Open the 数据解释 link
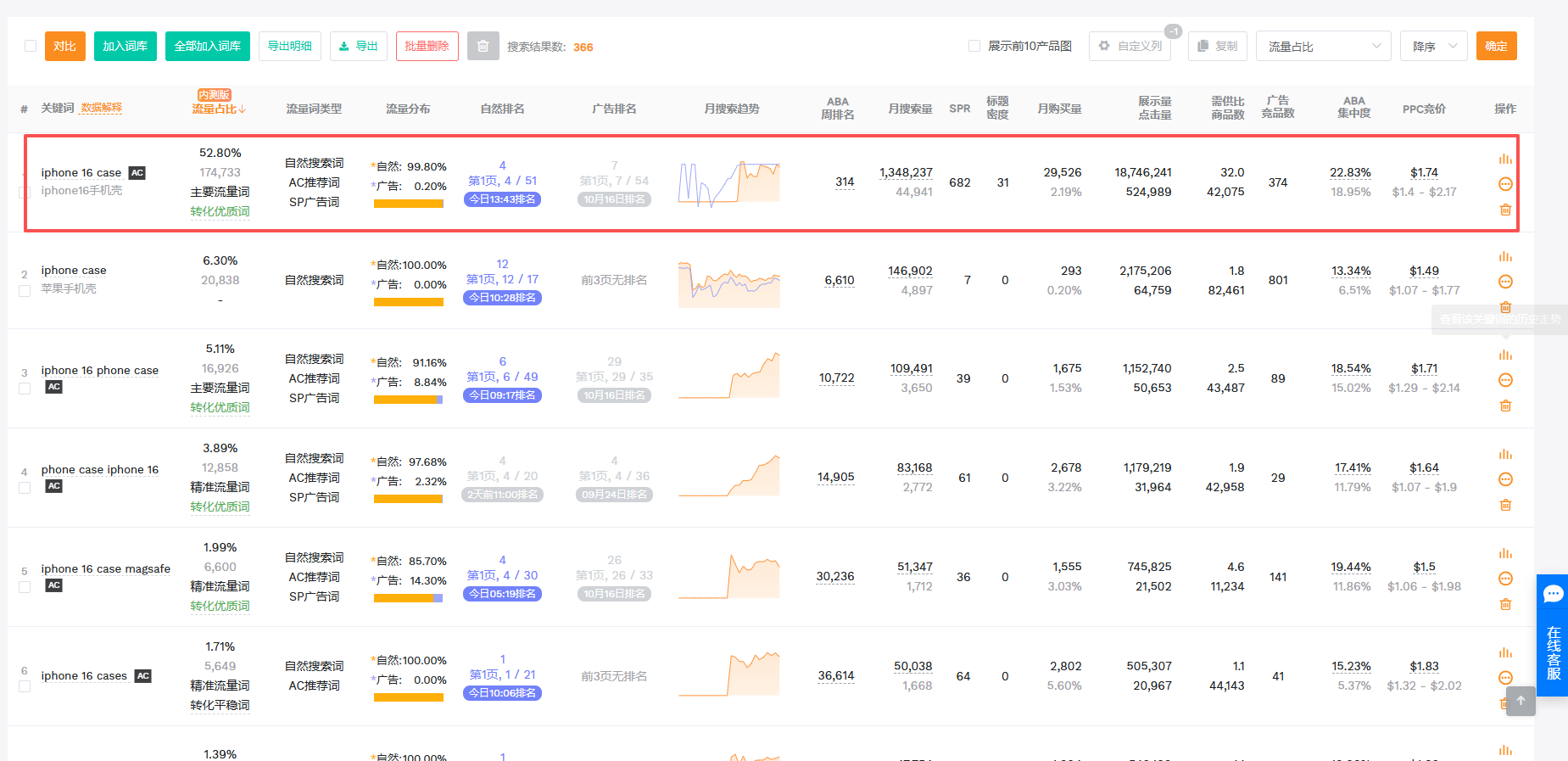This screenshot has width=1568, height=761. point(101,108)
